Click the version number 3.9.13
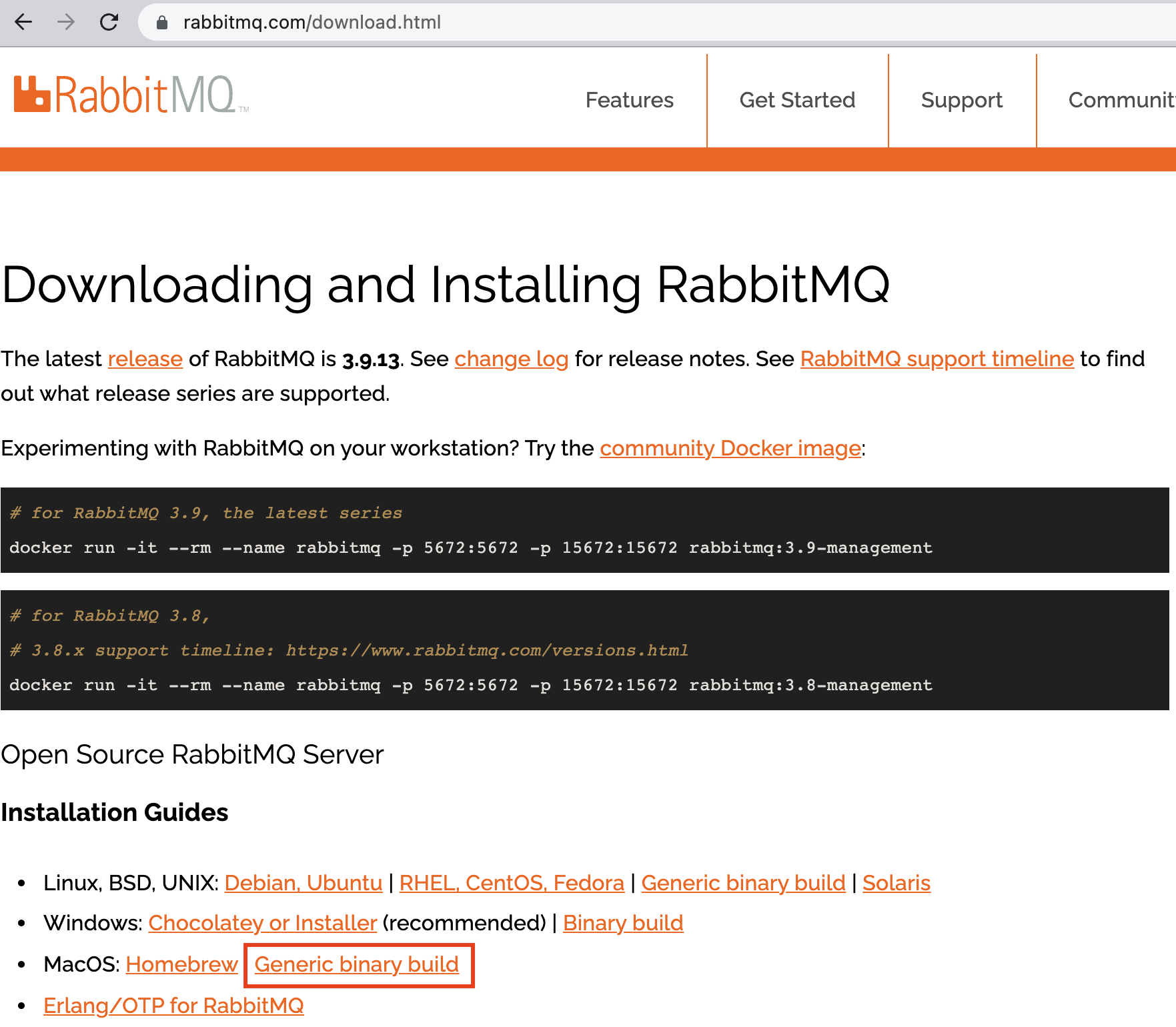This screenshot has width=1176, height=1027. point(371,359)
